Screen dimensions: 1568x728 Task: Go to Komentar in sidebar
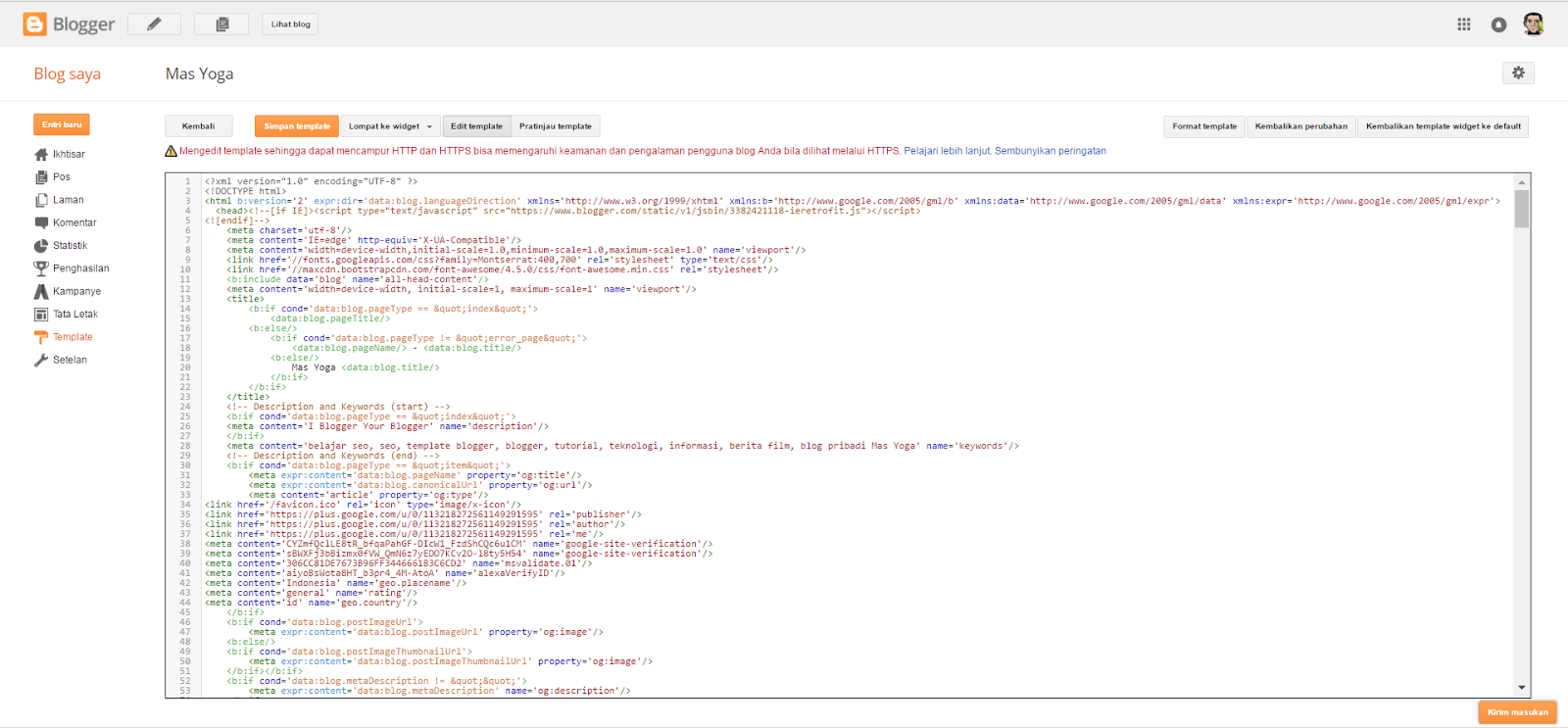coord(74,222)
